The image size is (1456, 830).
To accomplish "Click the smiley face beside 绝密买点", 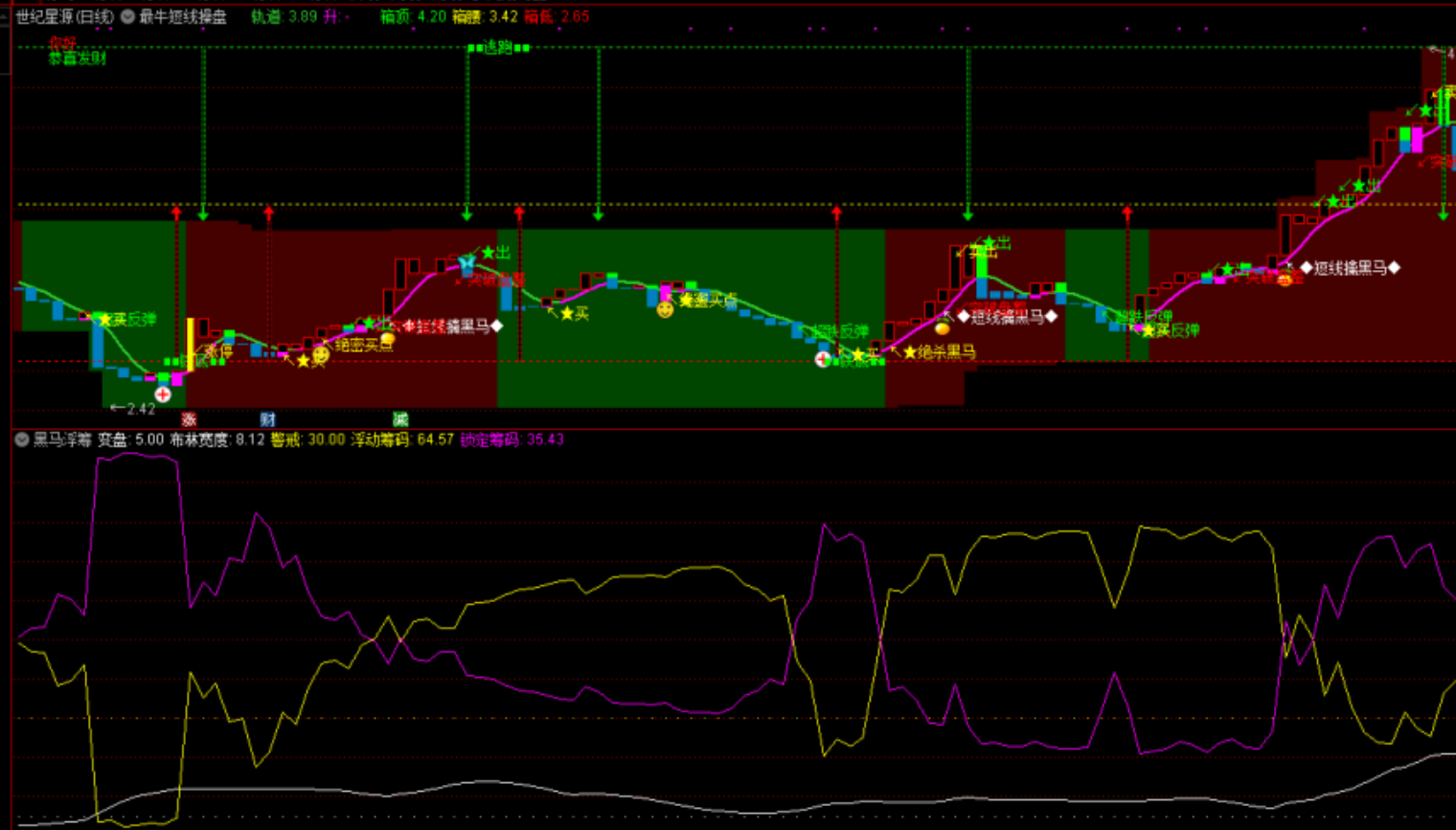I will coord(321,355).
